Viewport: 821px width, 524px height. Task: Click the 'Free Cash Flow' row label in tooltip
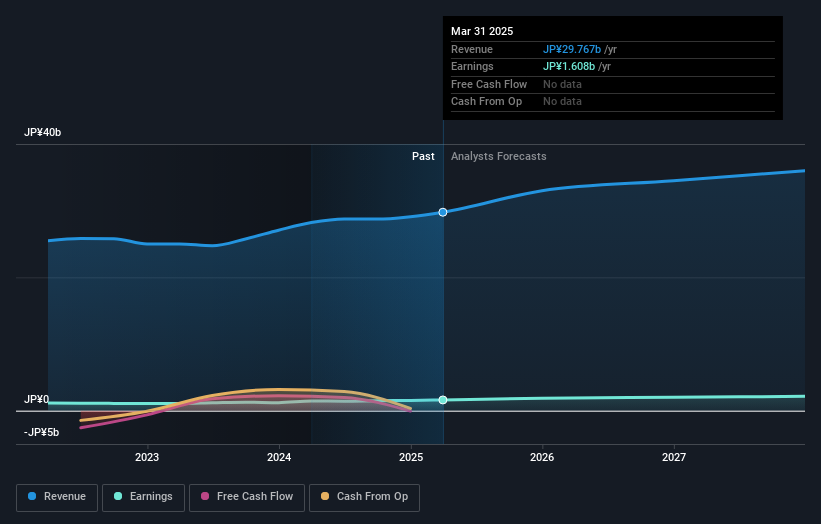(x=489, y=84)
